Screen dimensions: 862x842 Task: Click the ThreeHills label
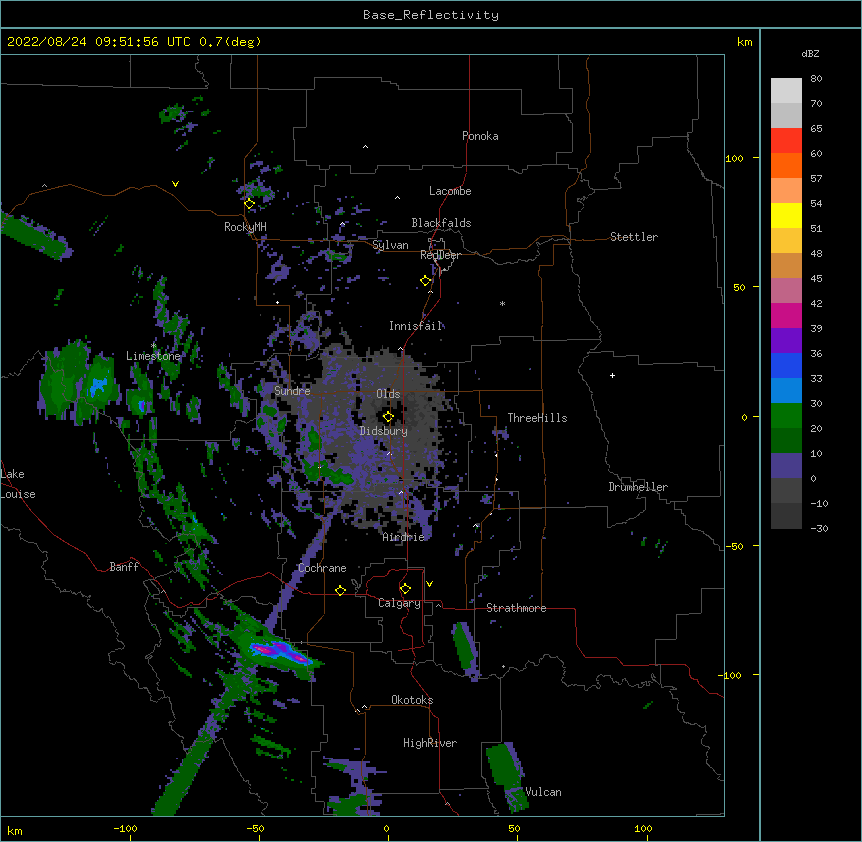coord(537,418)
